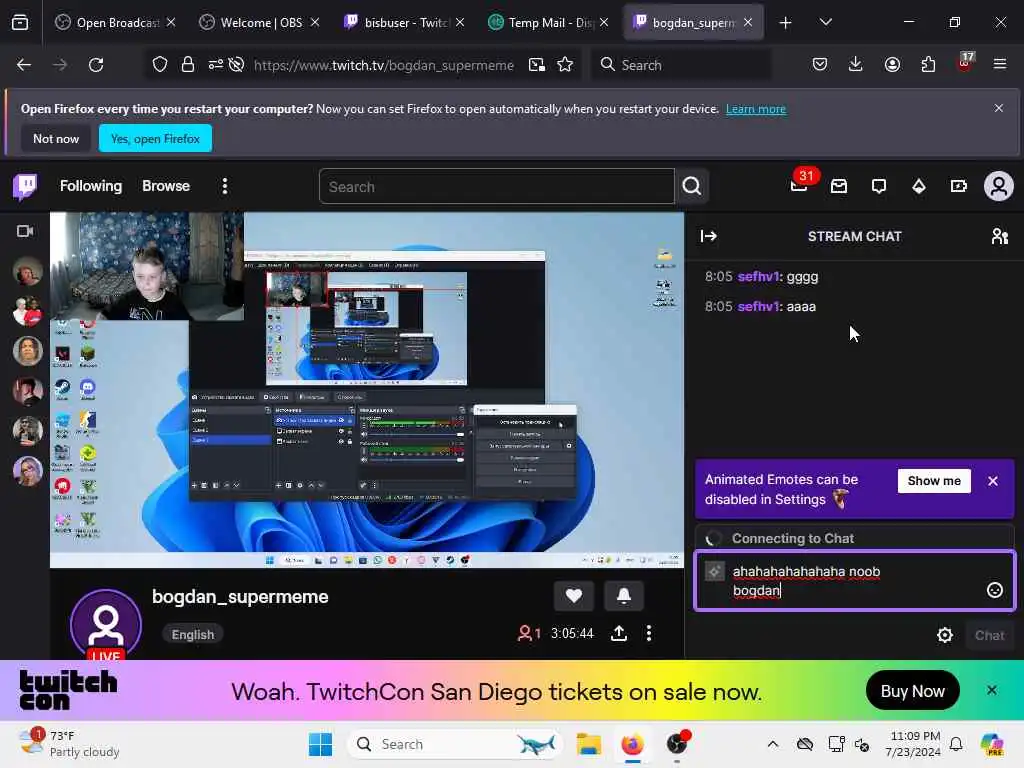The image size is (1024, 768).
Task: Open File Explorer from the taskbar
Action: click(x=588, y=744)
